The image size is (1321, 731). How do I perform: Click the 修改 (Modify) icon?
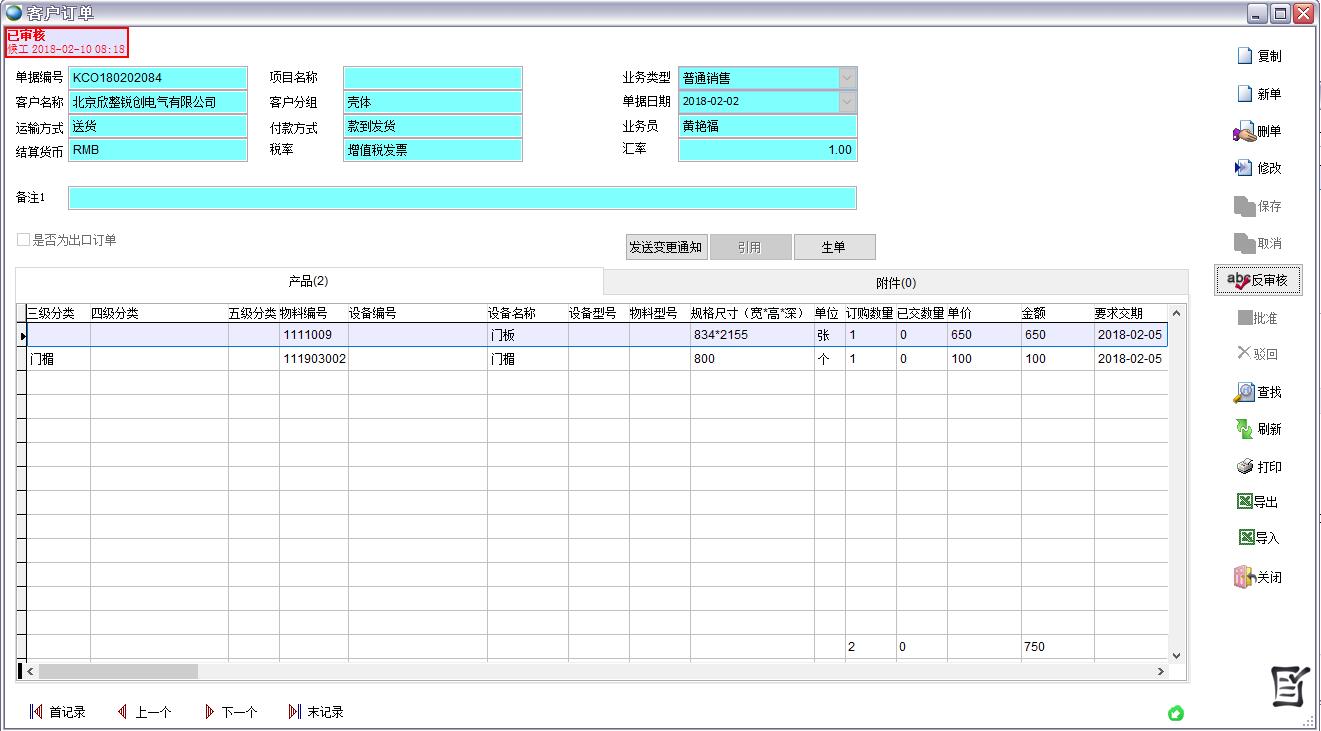pos(1244,168)
